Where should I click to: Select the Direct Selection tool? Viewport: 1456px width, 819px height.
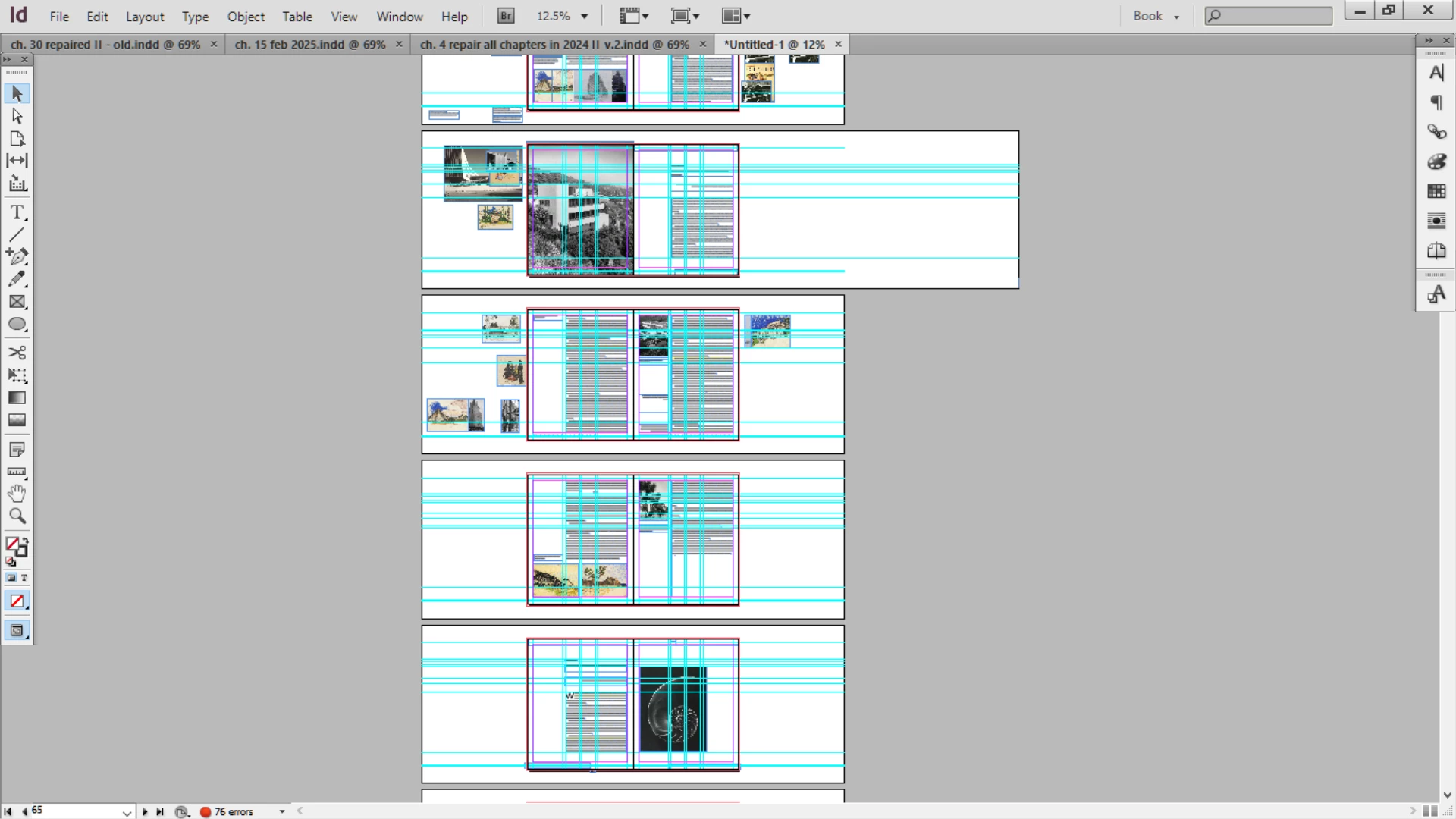(17, 116)
